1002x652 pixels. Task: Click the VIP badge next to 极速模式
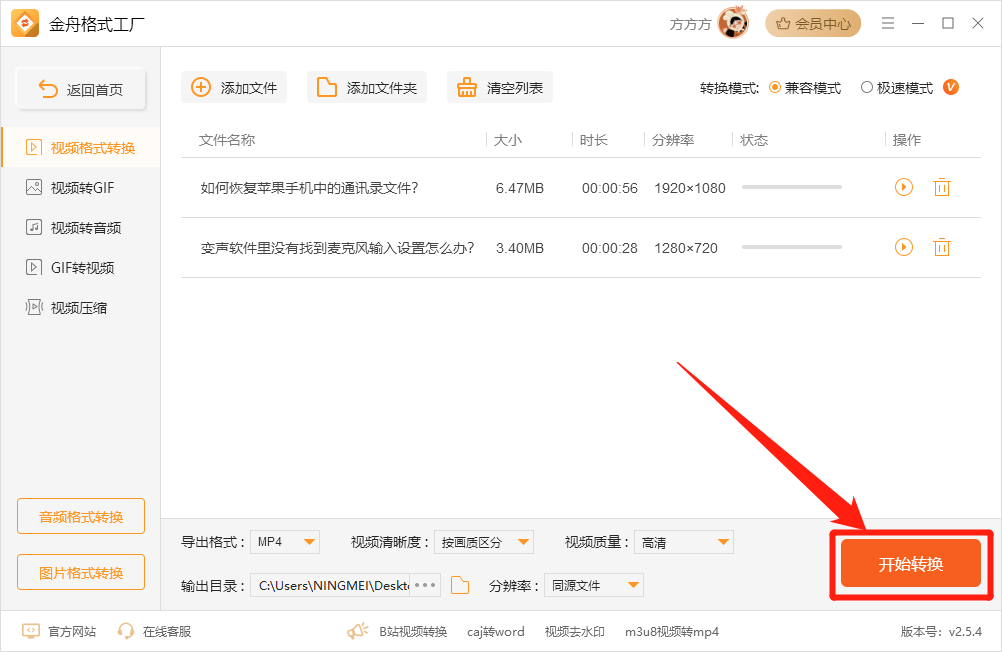click(x=951, y=87)
